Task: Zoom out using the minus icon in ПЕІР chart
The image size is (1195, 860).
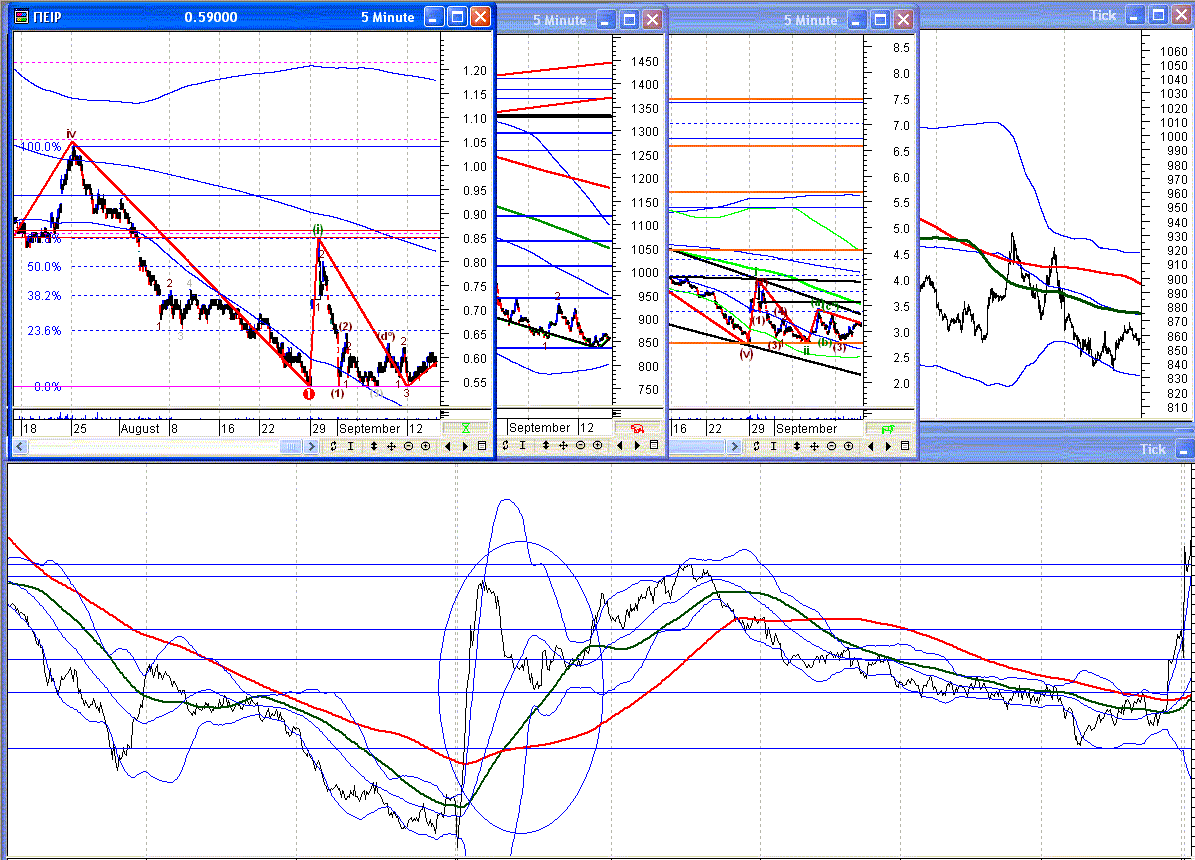Action: click(x=408, y=446)
